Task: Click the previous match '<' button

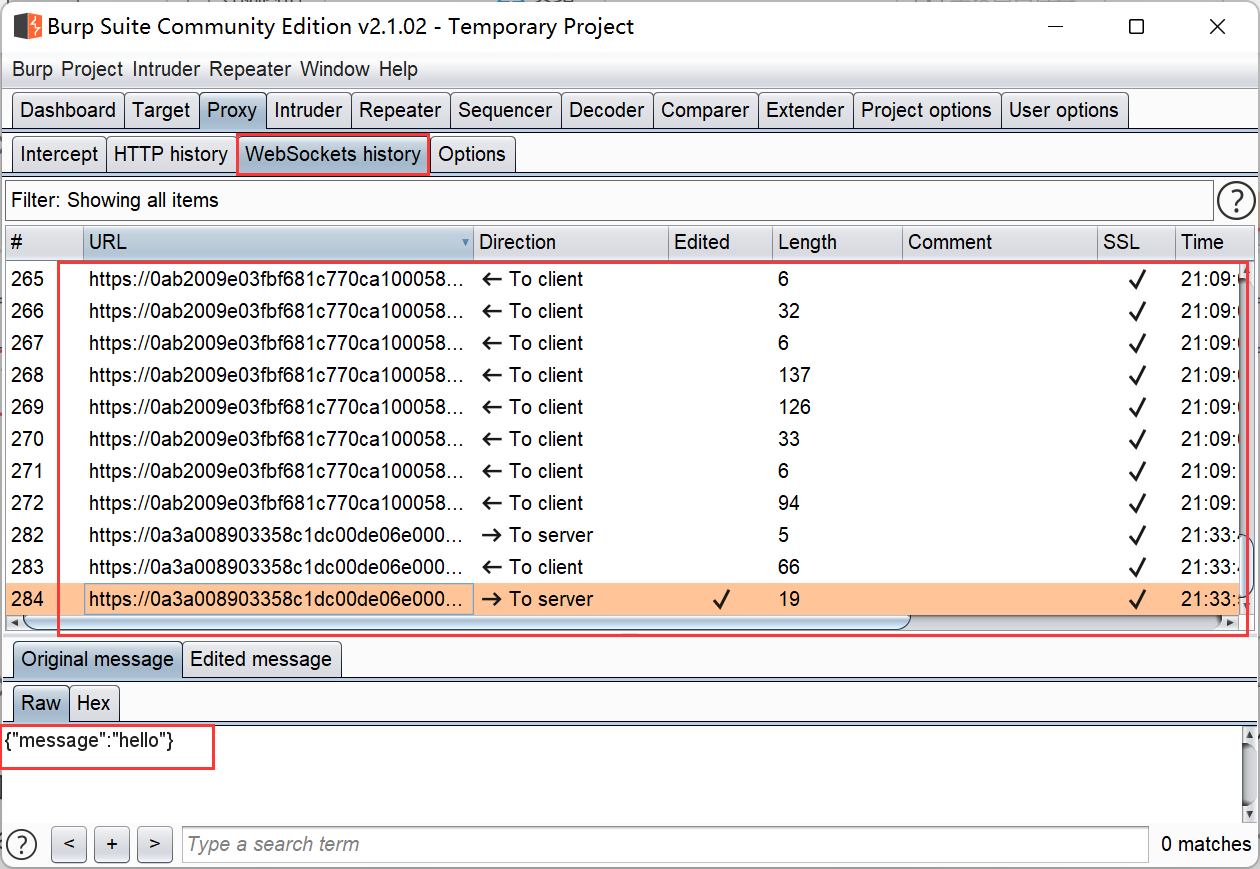Action: tap(69, 845)
